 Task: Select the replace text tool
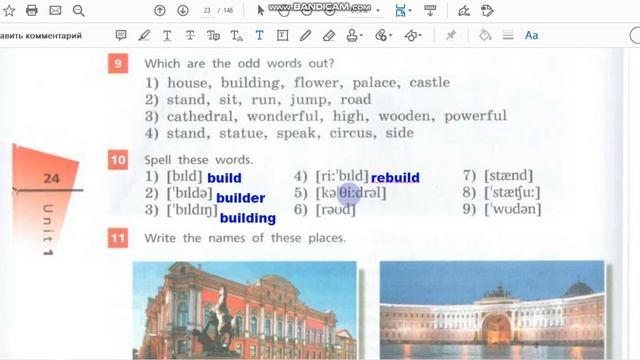point(213,36)
